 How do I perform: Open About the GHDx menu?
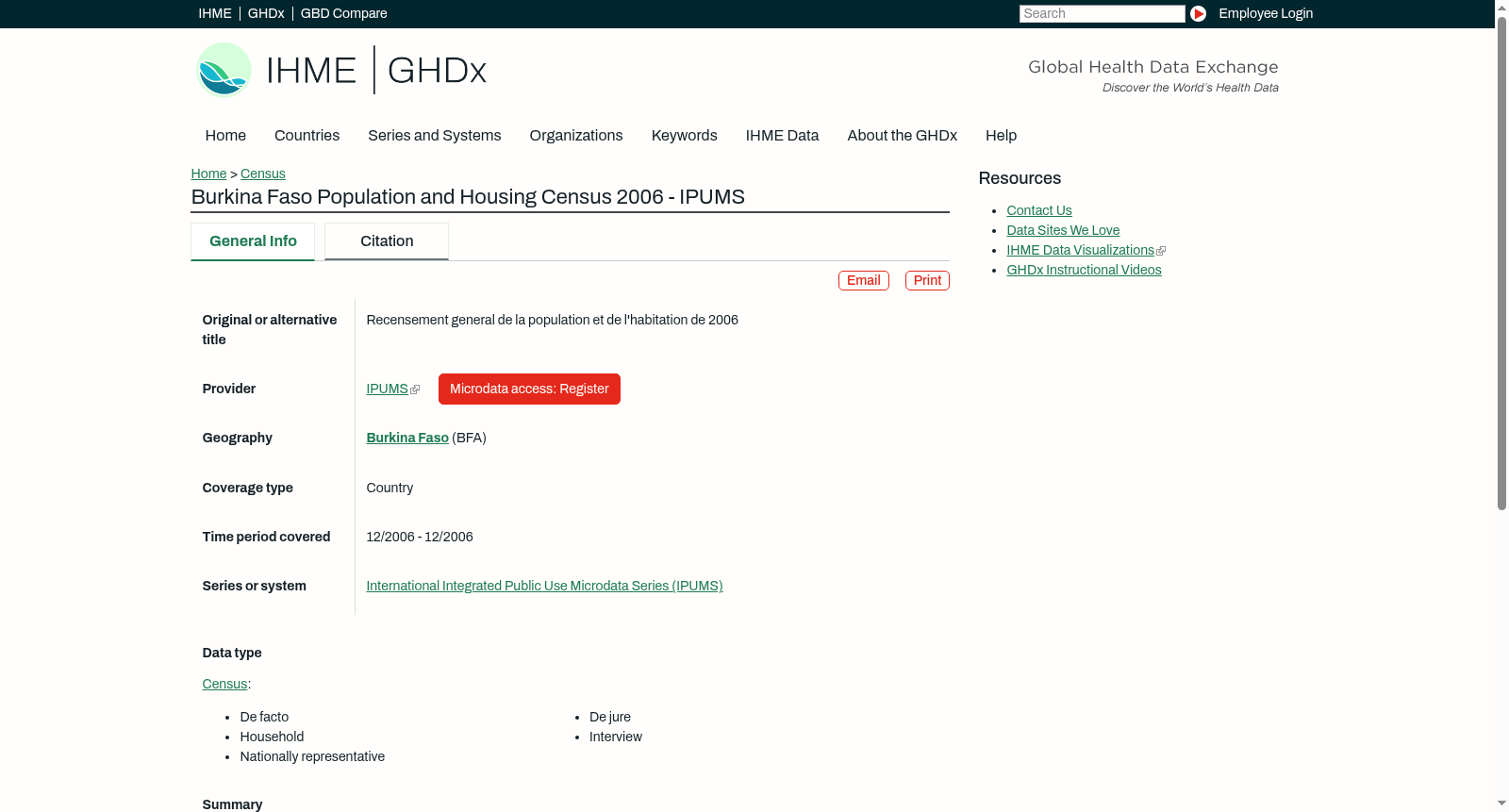pos(903,136)
